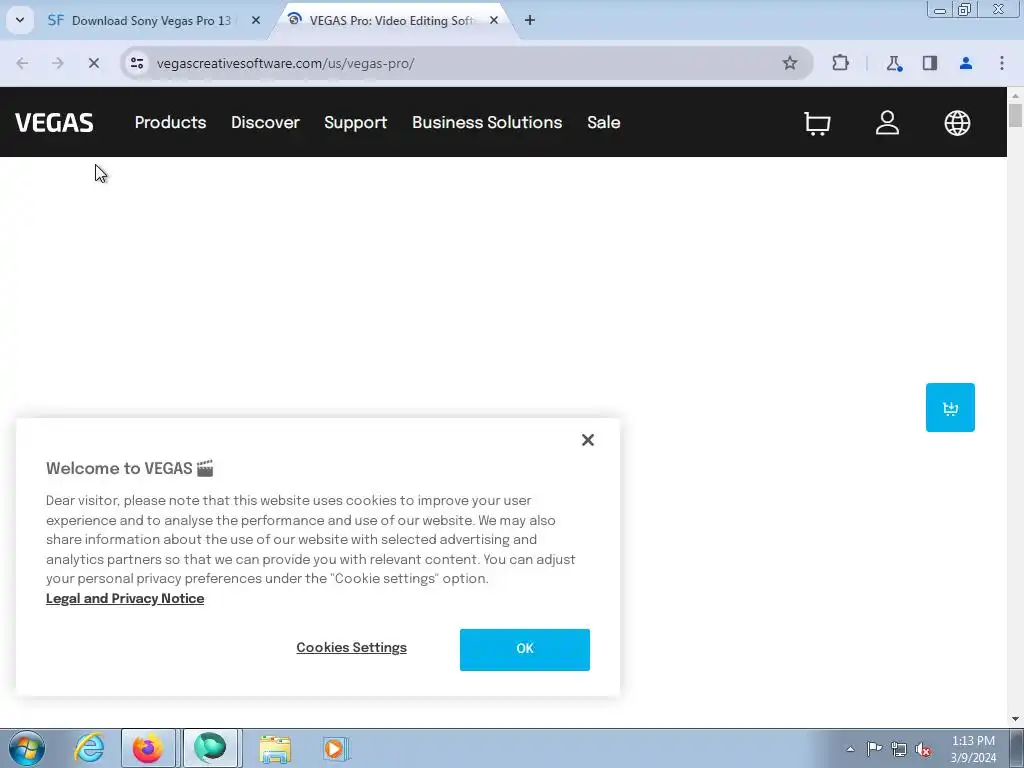Viewport: 1024px width, 768px height.
Task: Bookmark this page with the star icon
Action: (x=790, y=63)
